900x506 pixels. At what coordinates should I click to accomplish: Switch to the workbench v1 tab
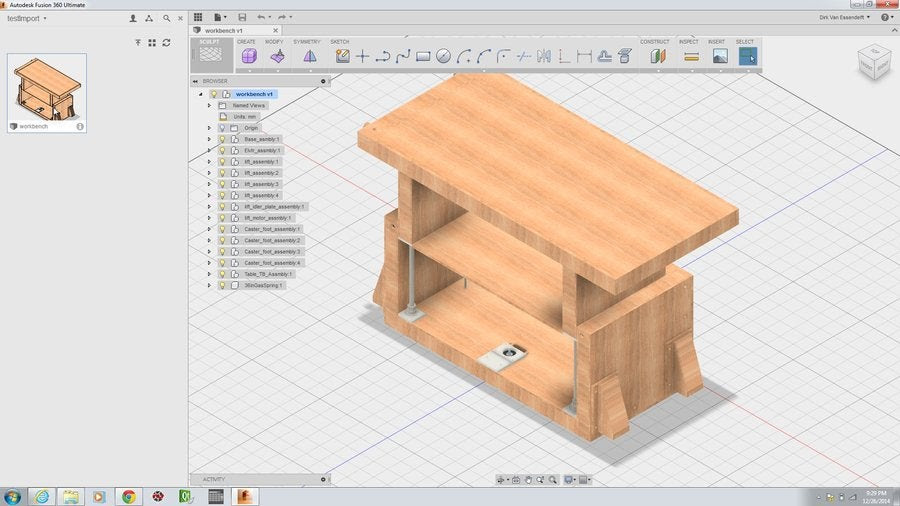click(x=224, y=30)
